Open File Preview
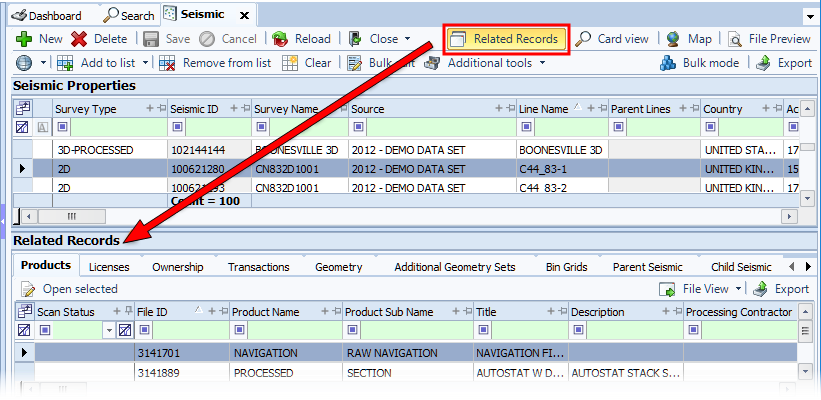The width and height of the screenshot is (821, 400). tap(770, 39)
